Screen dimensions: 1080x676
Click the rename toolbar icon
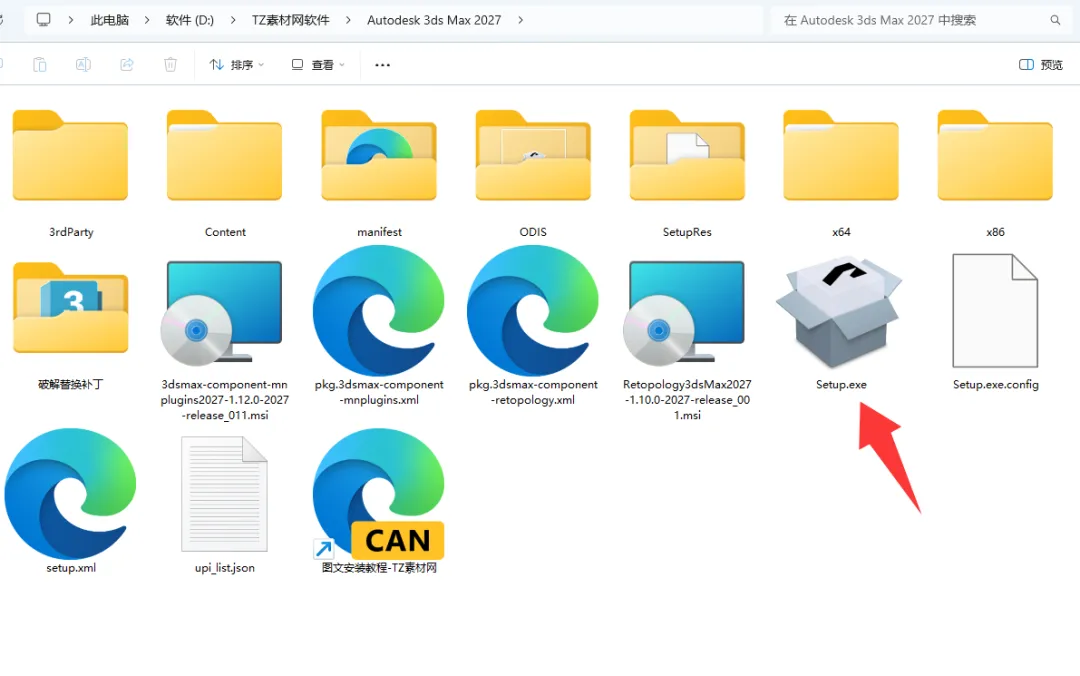click(83, 64)
